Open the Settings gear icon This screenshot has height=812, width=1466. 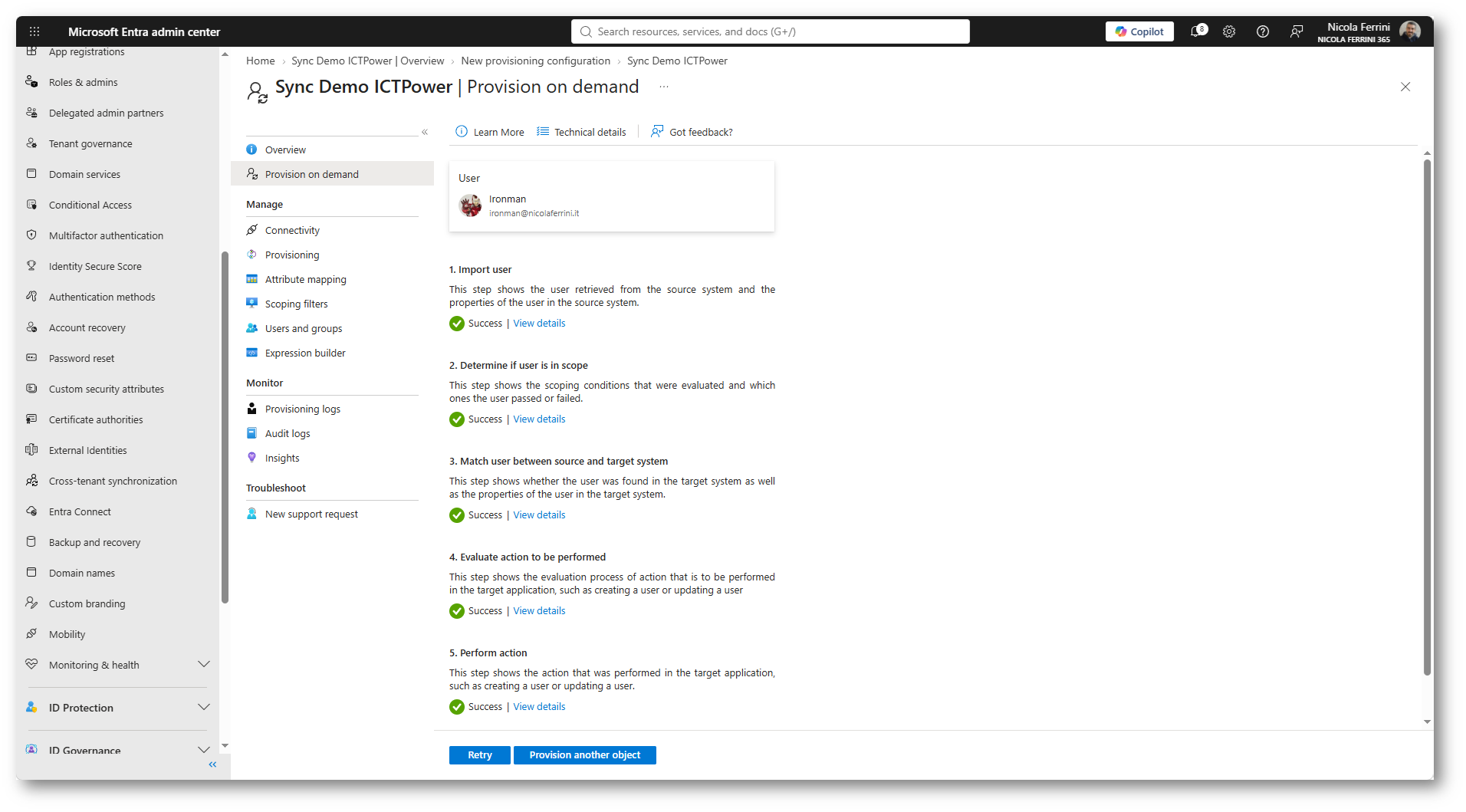point(1229,31)
